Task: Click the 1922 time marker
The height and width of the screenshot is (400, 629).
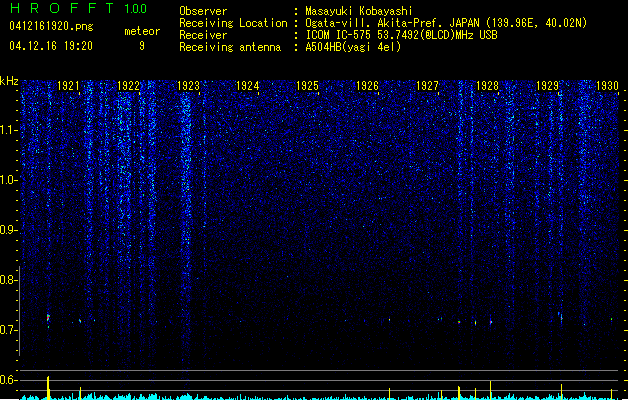Action: [128, 86]
